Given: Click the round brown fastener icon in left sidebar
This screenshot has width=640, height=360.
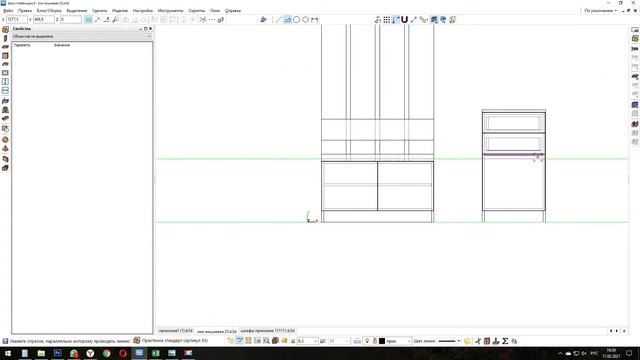Looking at the screenshot, I should 5,140.
